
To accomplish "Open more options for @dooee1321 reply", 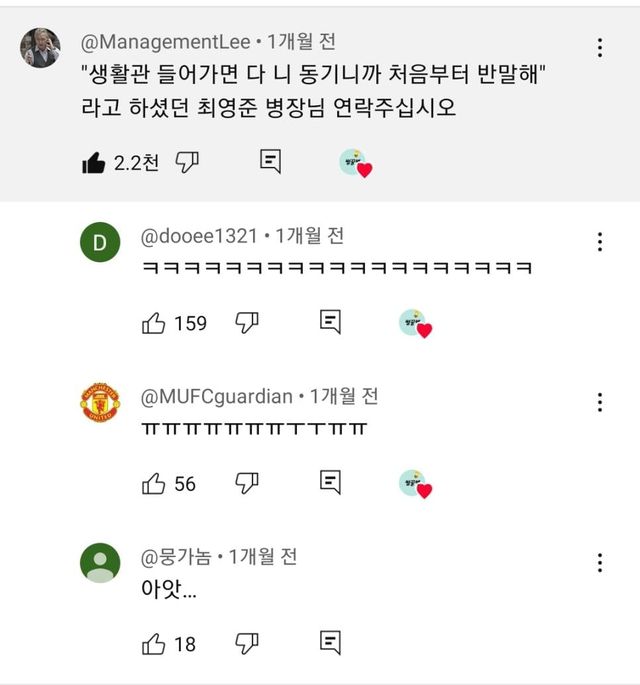I will point(599,242).
